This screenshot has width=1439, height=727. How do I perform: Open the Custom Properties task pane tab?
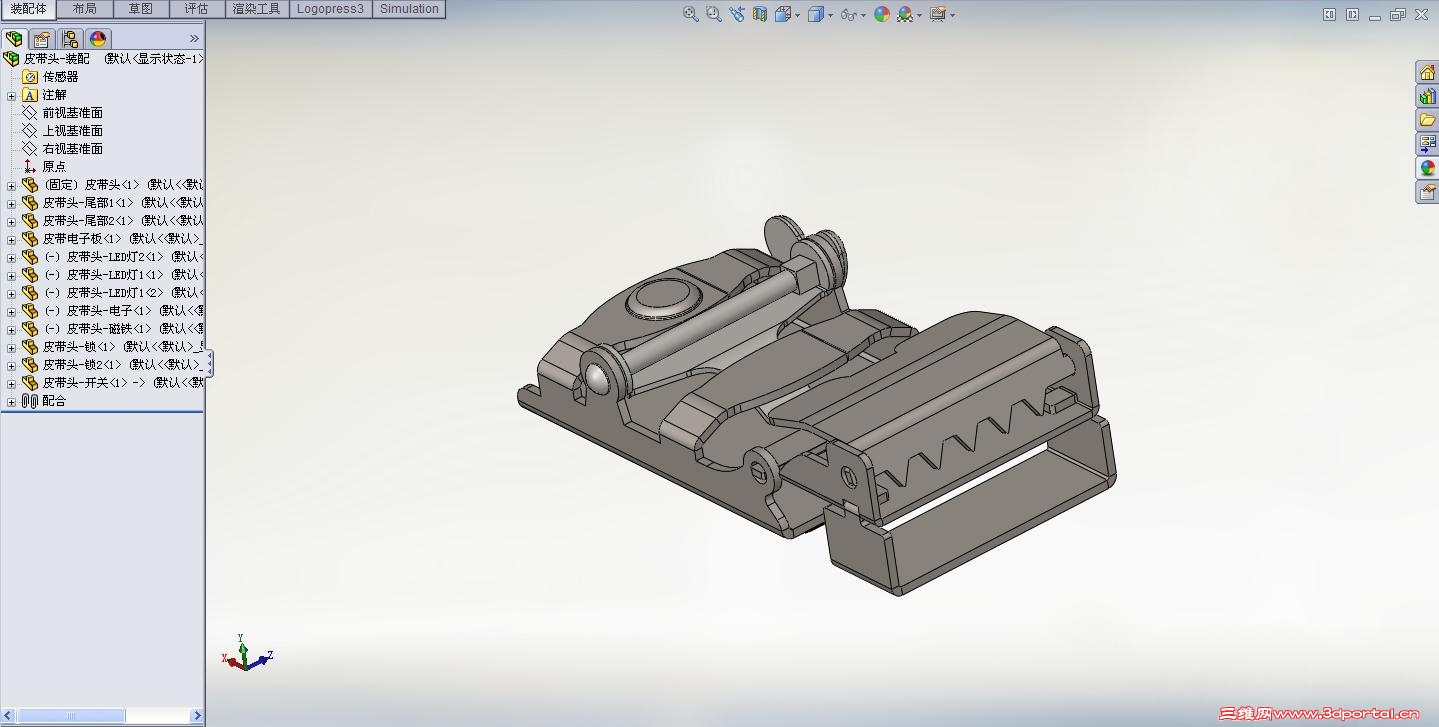click(x=1427, y=192)
